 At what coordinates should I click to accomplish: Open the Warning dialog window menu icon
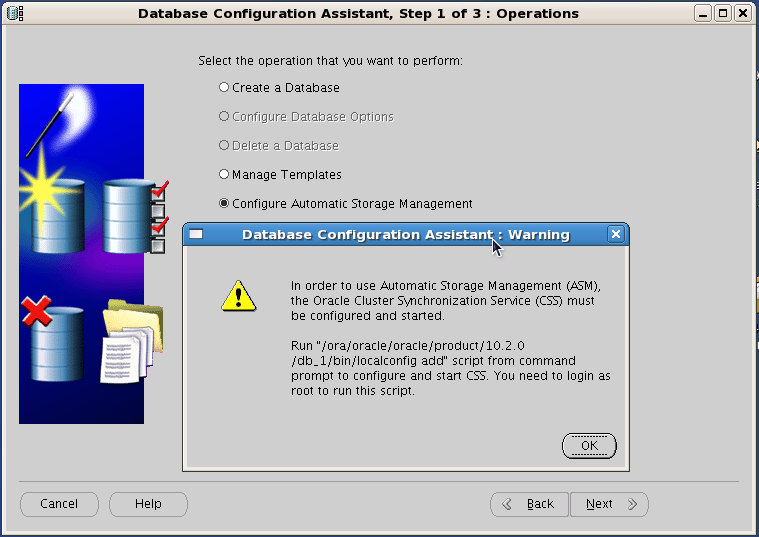click(196, 234)
